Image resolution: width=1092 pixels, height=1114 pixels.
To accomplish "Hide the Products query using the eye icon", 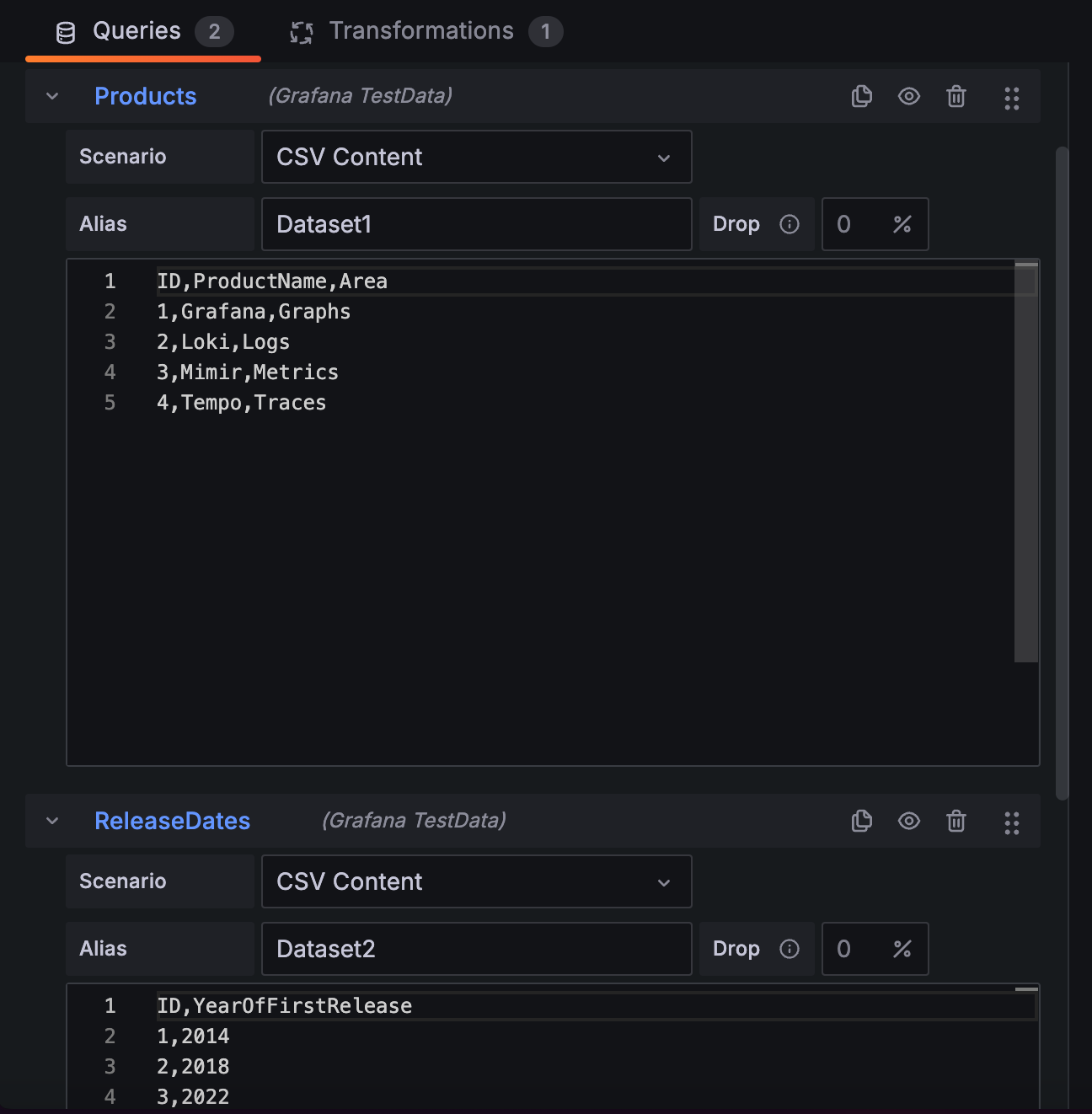I will [x=908, y=96].
